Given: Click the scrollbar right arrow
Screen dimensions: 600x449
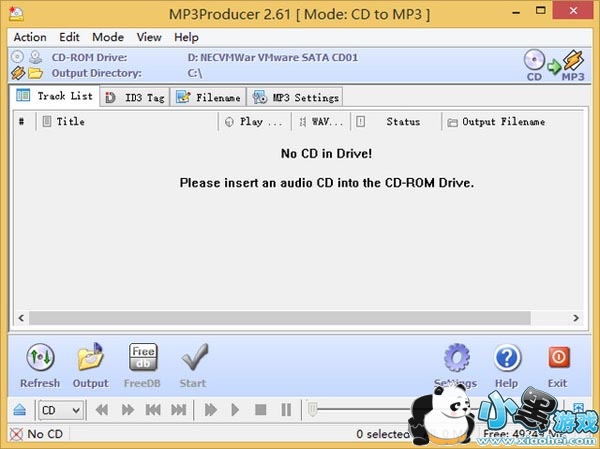Looking at the screenshot, I should tap(576, 318).
